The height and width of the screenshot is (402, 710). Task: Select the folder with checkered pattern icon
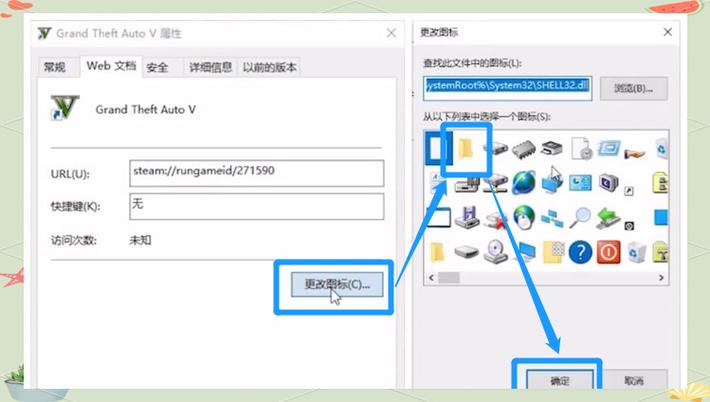pos(553,252)
